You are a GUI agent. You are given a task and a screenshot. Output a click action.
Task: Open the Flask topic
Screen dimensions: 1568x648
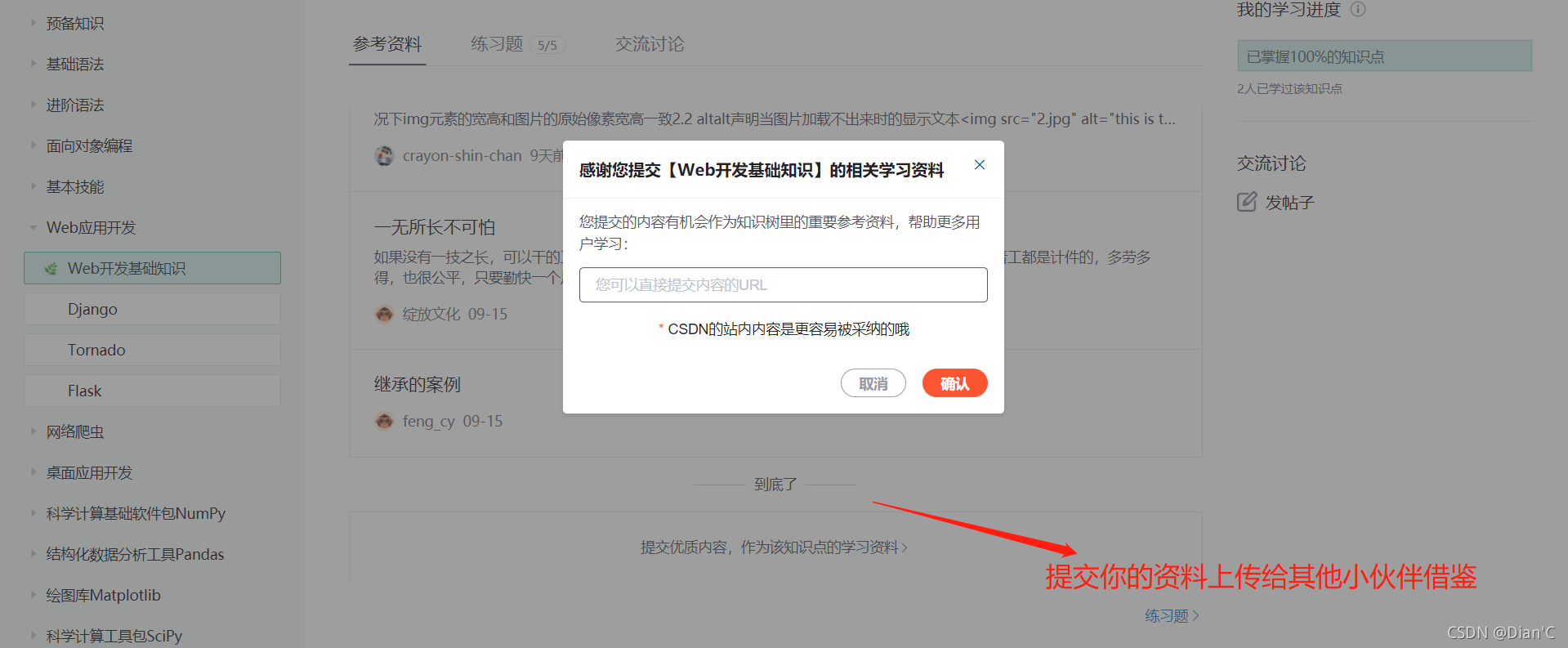point(152,391)
